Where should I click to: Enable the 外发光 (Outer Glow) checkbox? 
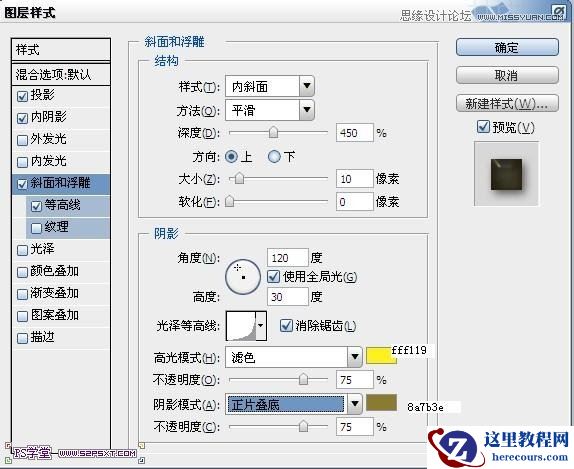[x=22, y=140]
